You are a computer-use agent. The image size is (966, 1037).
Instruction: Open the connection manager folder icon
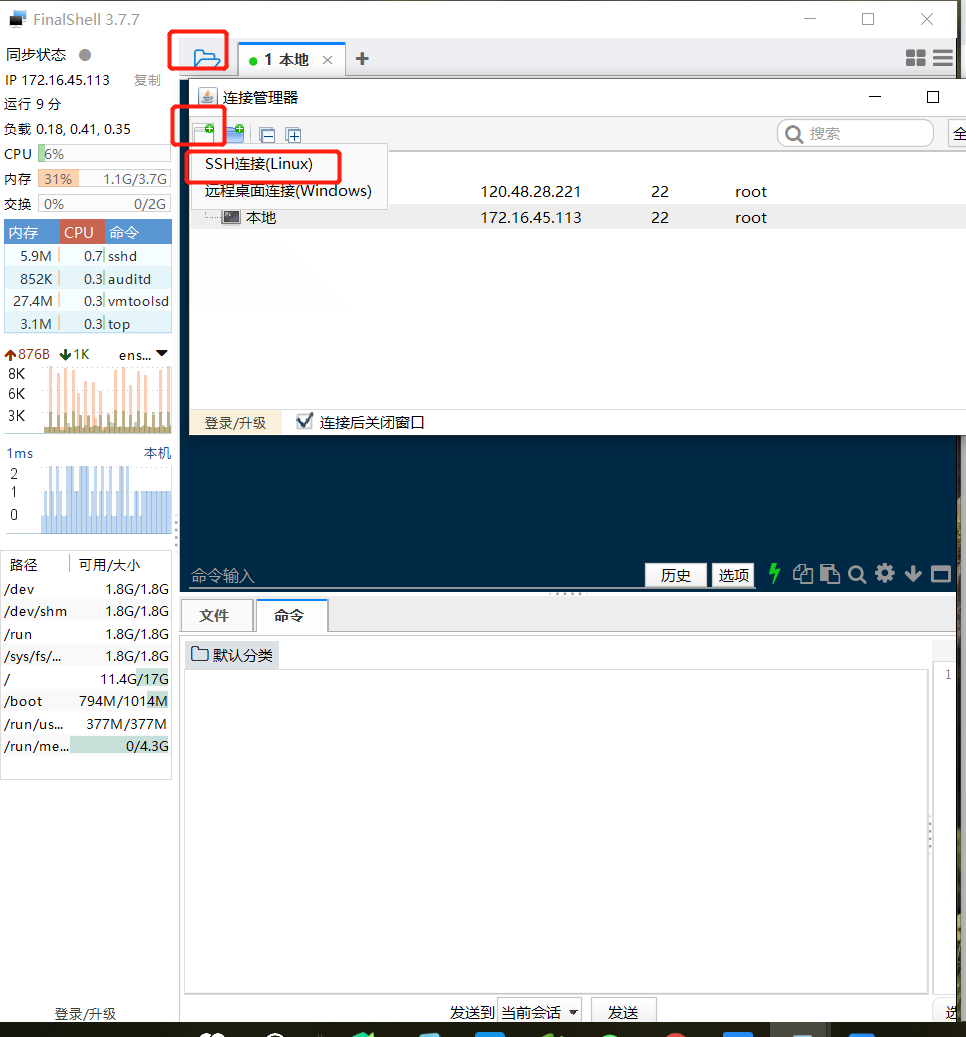206,58
